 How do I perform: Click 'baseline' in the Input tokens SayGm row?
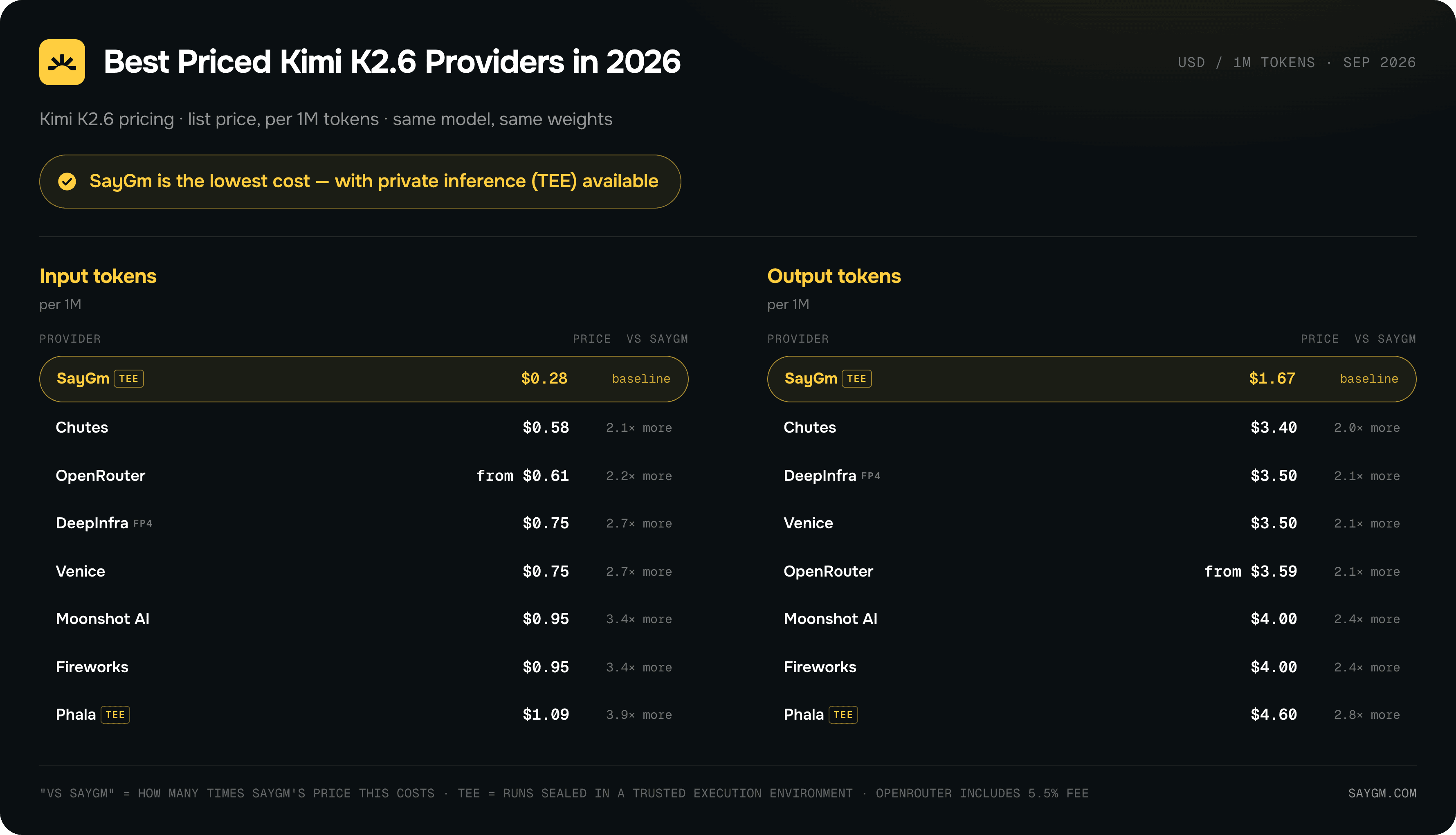(x=641, y=379)
